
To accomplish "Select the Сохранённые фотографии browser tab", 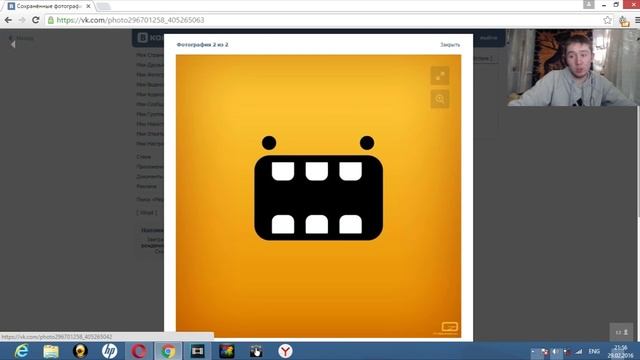I will click(x=48, y=6).
